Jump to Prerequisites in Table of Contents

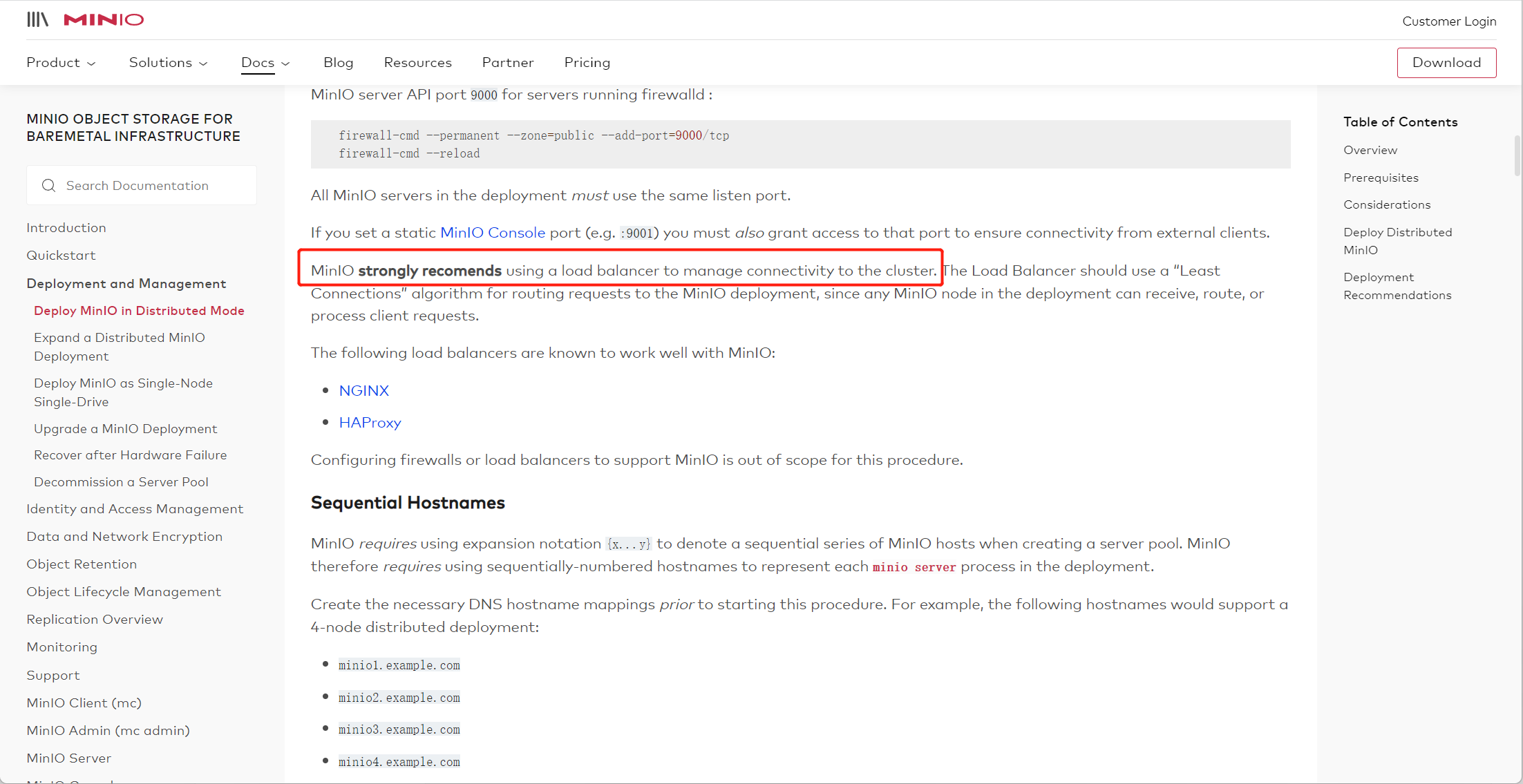(1381, 178)
